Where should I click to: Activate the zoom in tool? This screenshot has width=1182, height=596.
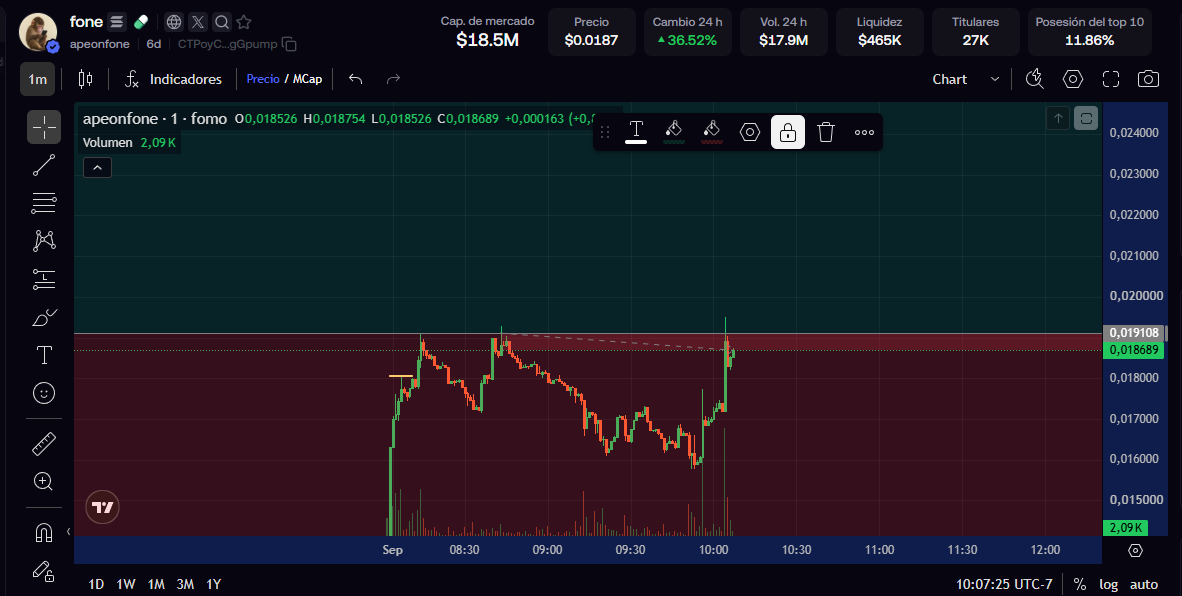pos(44,481)
